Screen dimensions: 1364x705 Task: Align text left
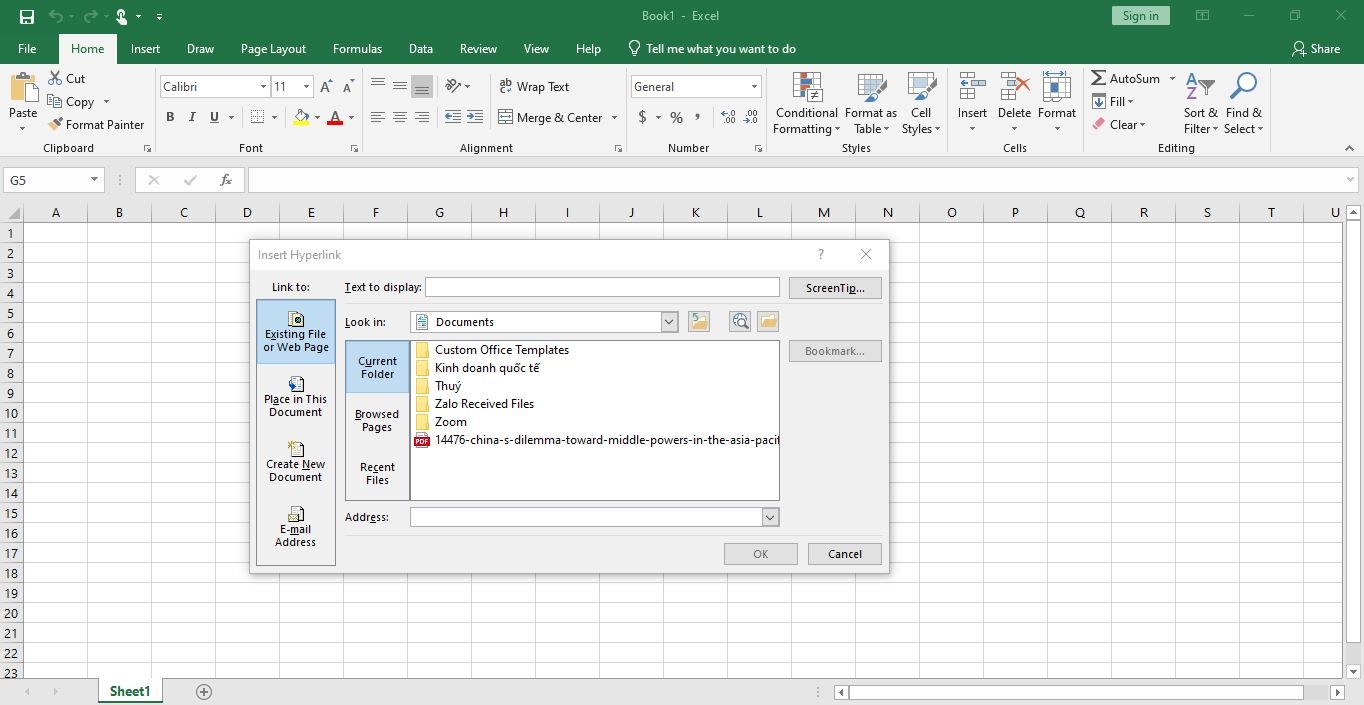[x=377, y=117]
